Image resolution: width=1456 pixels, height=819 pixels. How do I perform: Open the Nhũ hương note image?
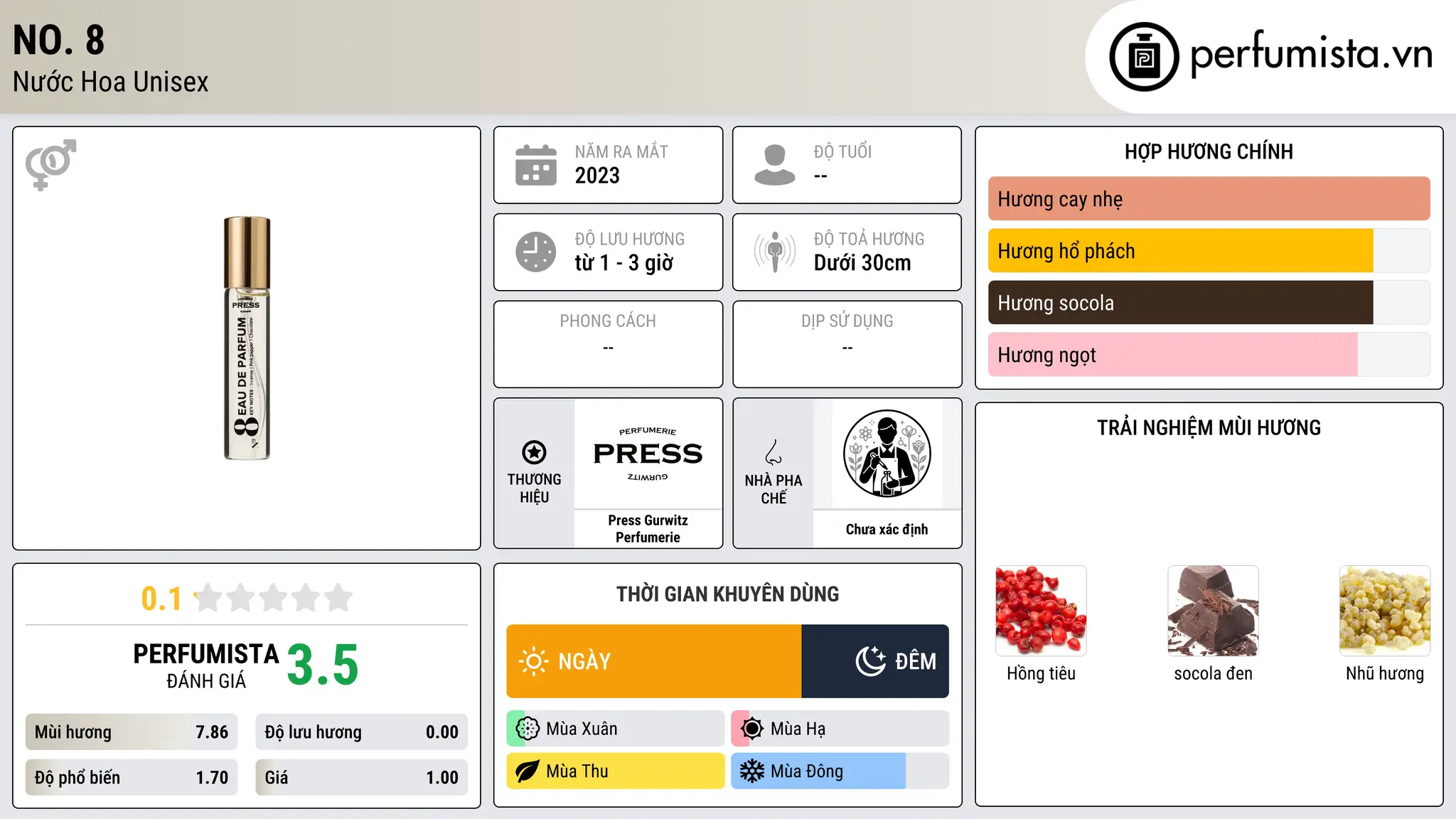click(1385, 611)
